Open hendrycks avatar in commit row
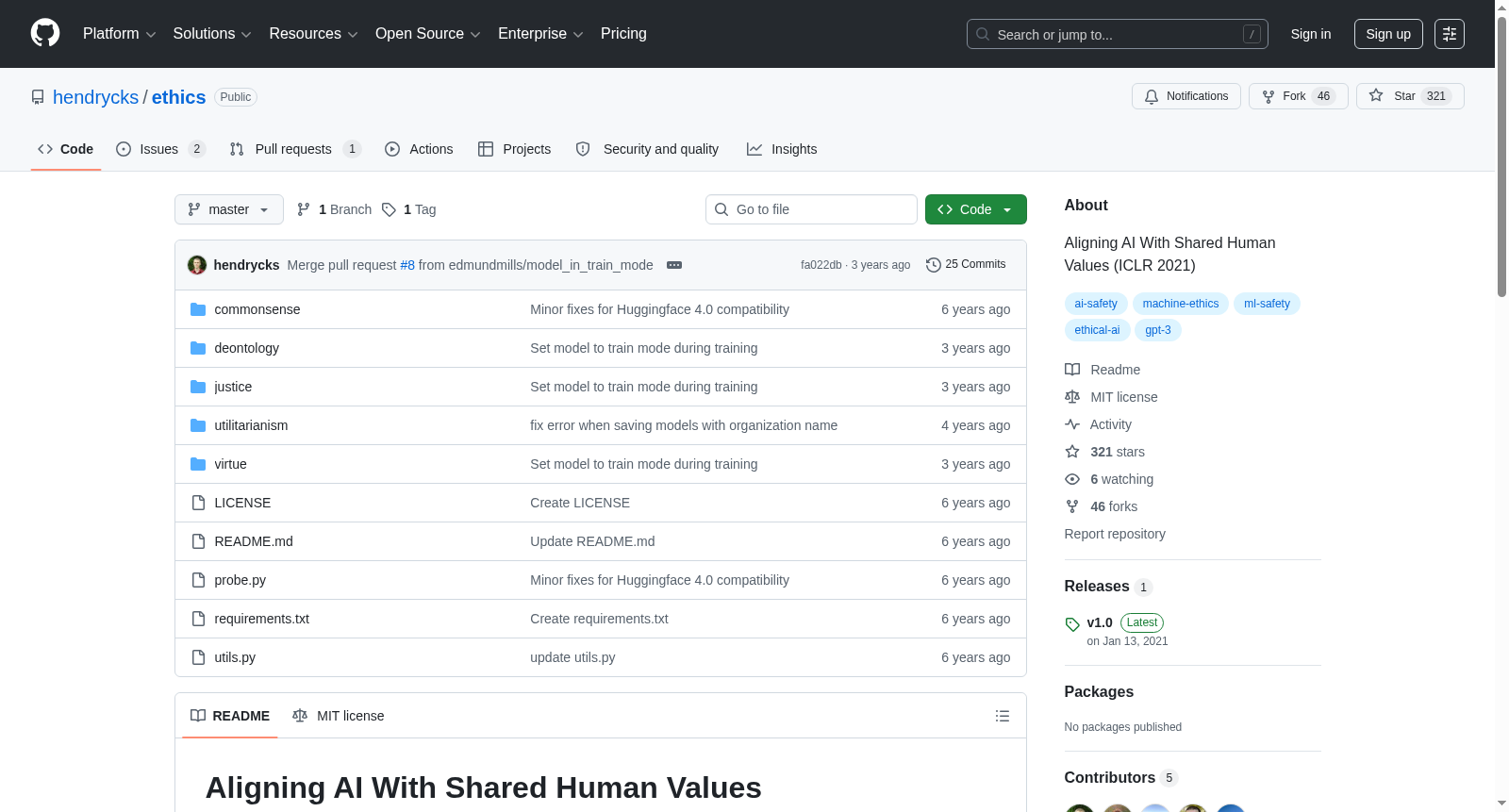 [197, 265]
